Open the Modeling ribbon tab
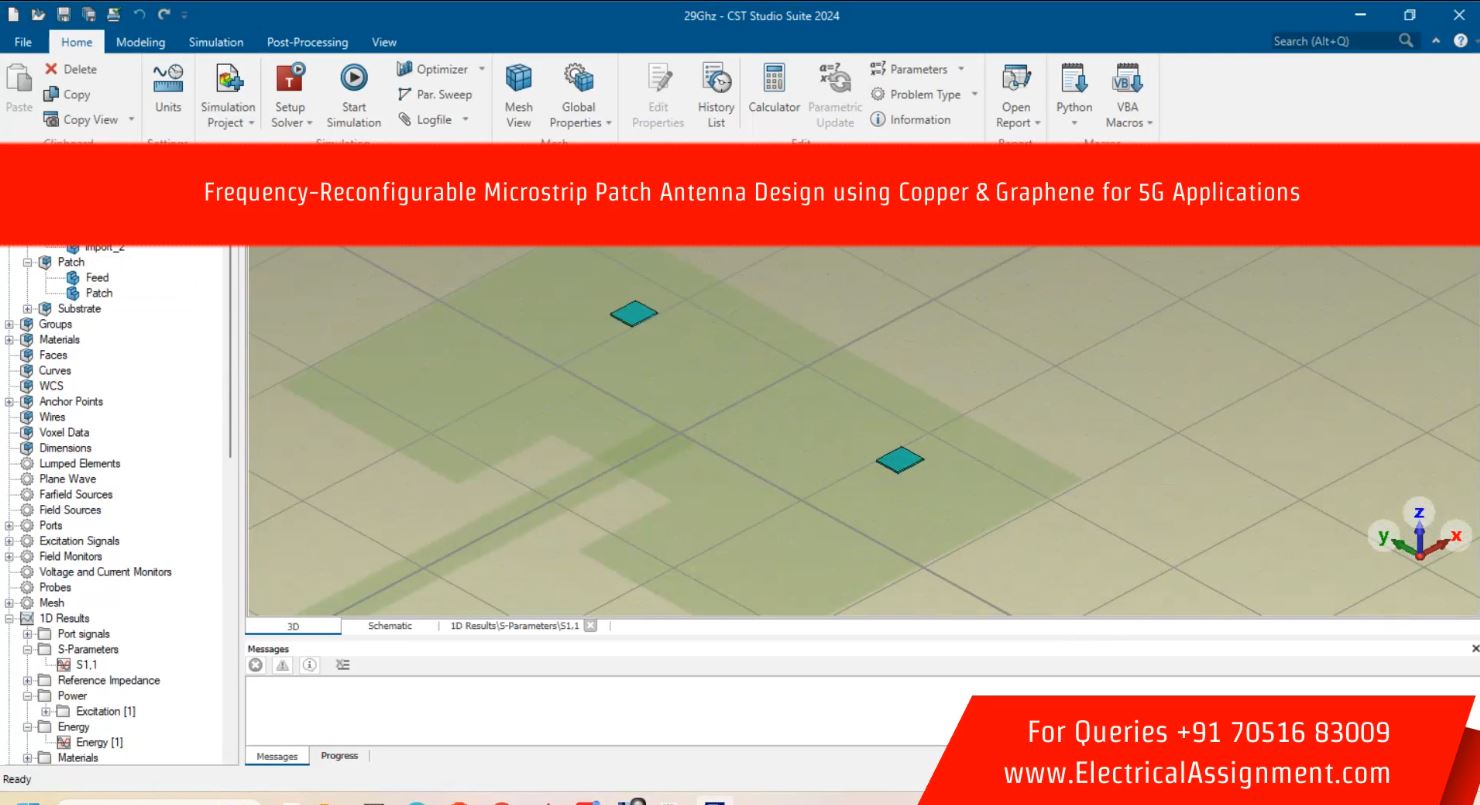This screenshot has height=805, width=1480. pyautogui.click(x=140, y=42)
